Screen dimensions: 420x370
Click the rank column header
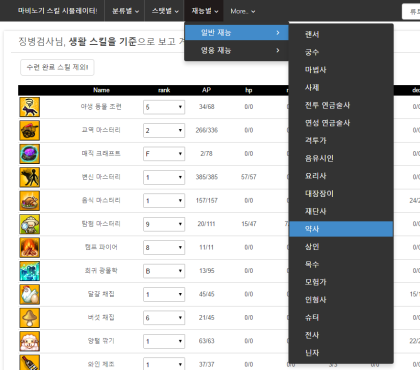coord(164,90)
